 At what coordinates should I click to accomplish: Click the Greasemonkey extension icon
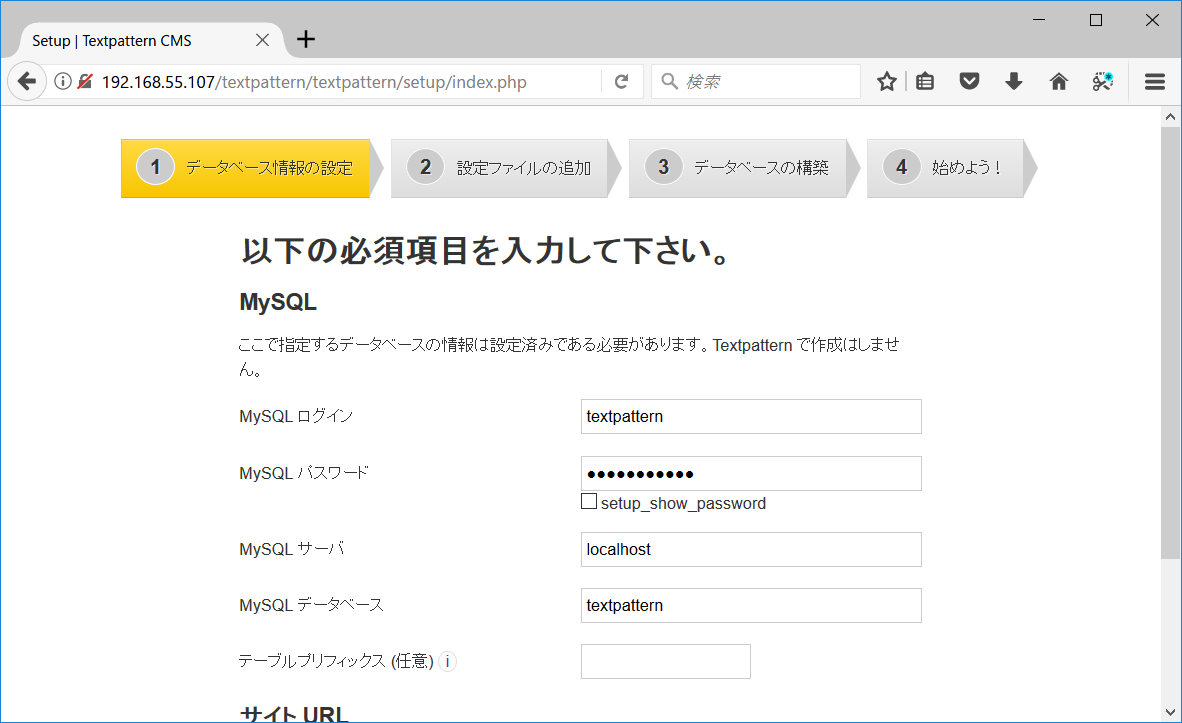[1102, 81]
